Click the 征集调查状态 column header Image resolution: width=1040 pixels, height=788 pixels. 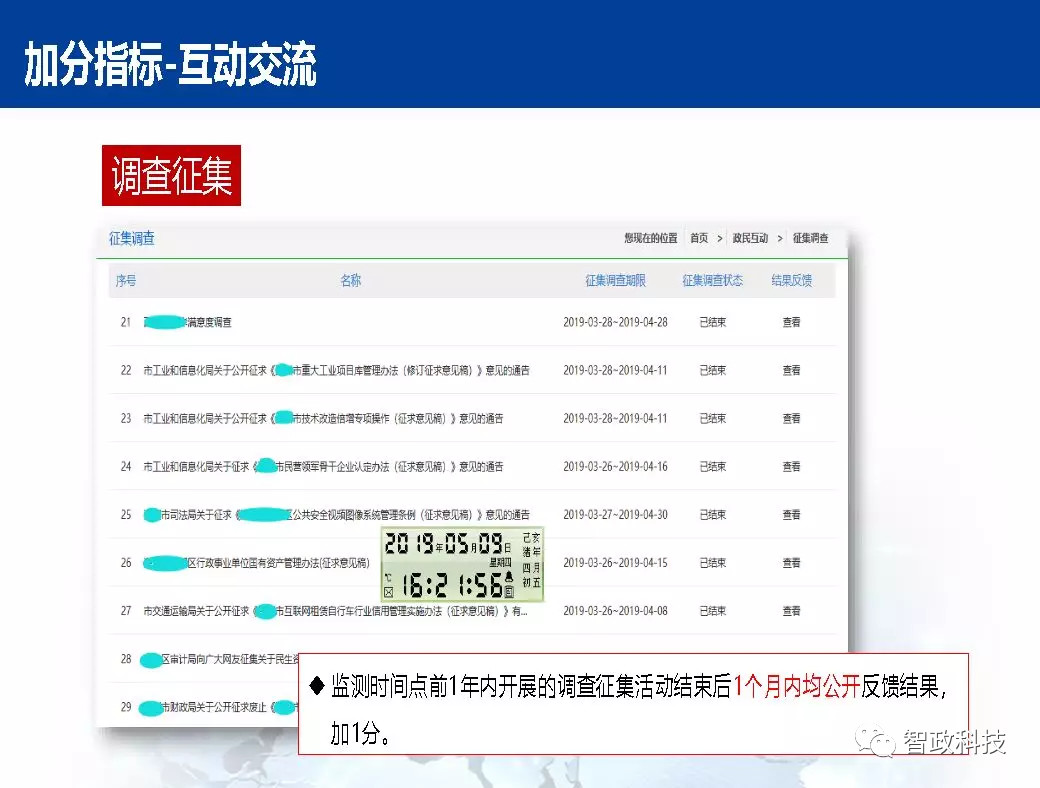[x=712, y=280]
